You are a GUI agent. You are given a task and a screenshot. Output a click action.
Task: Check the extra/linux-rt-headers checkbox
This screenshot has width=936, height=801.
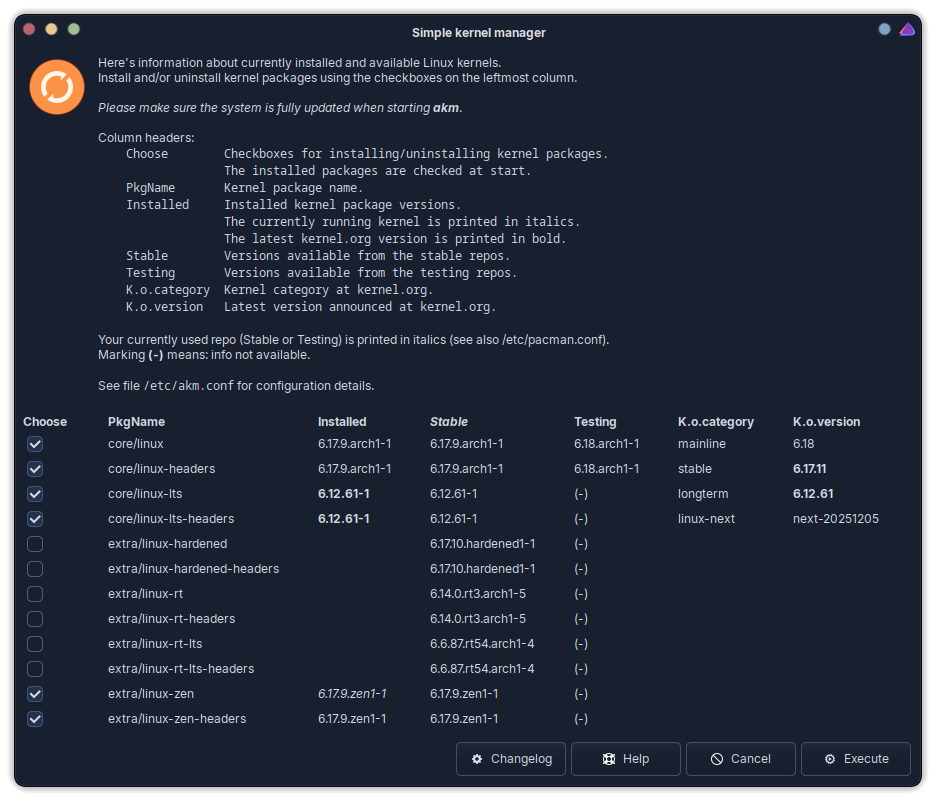point(35,619)
